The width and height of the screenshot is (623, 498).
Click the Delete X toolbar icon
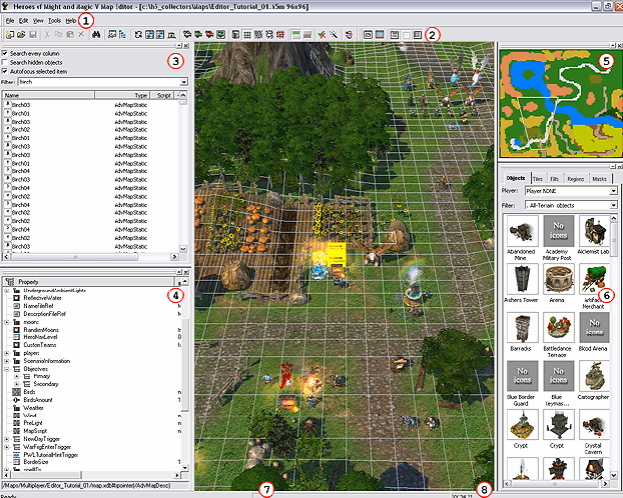tap(81, 35)
